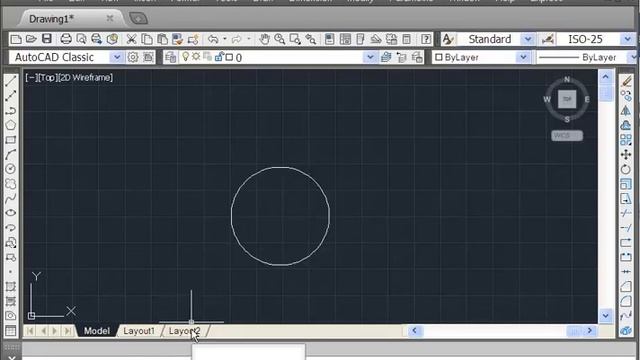Open the AutoCAD Classic workspace dropdown
The width and height of the screenshot is (640, 360).
point(117,57)
